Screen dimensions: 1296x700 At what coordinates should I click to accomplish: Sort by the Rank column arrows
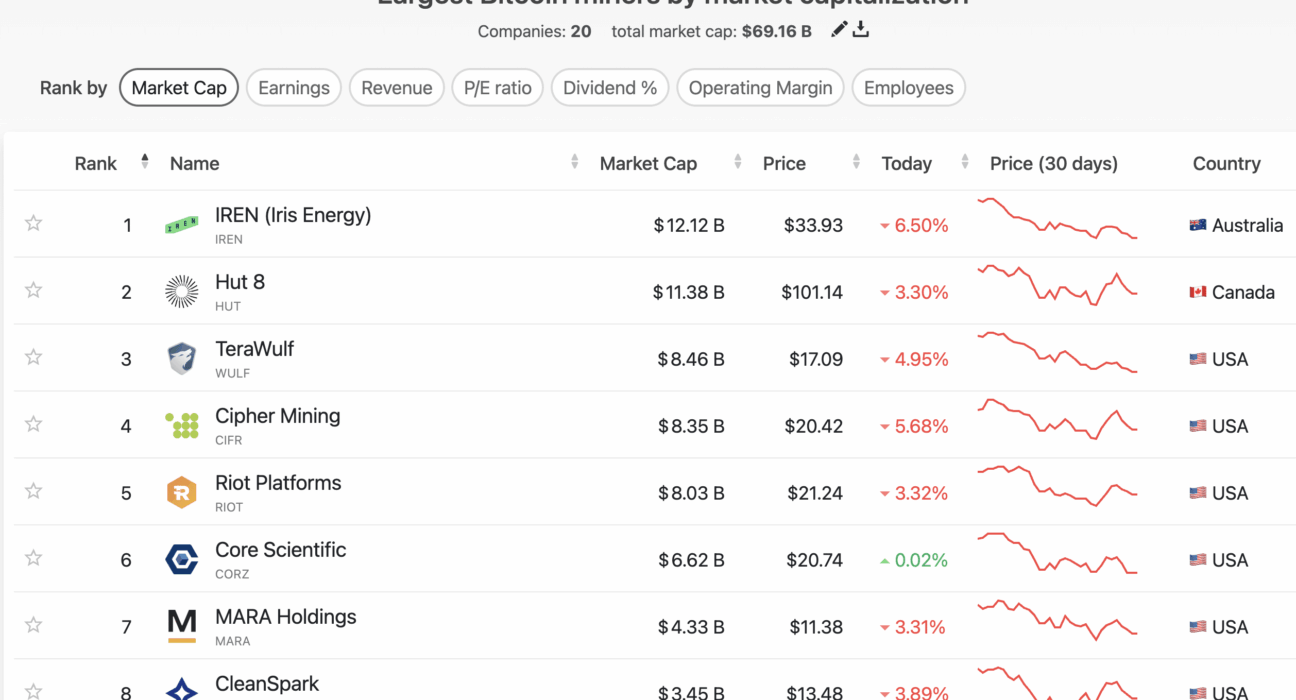pos(145,161)
